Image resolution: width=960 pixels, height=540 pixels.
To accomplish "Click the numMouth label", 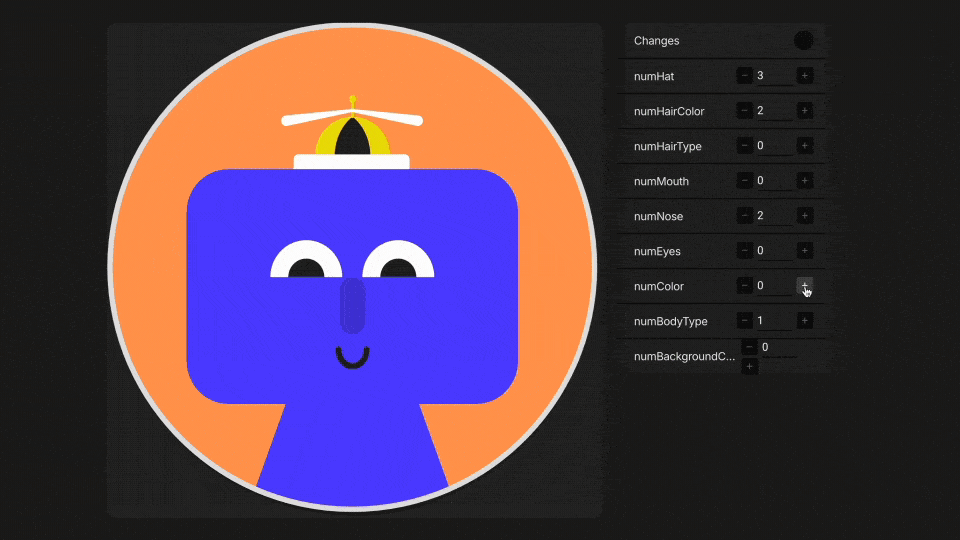I will pyautogui.click(x=661, y=181).
